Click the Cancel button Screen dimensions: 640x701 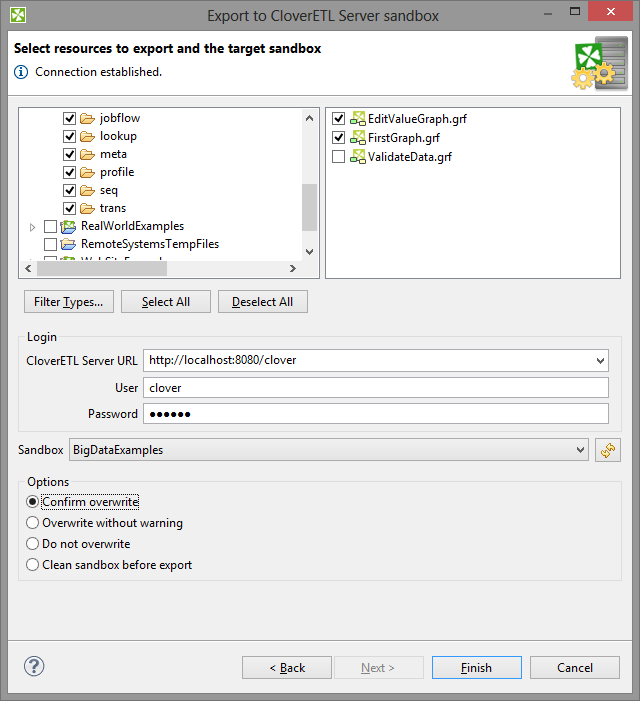pyautogui.click(x=575, y=667)
